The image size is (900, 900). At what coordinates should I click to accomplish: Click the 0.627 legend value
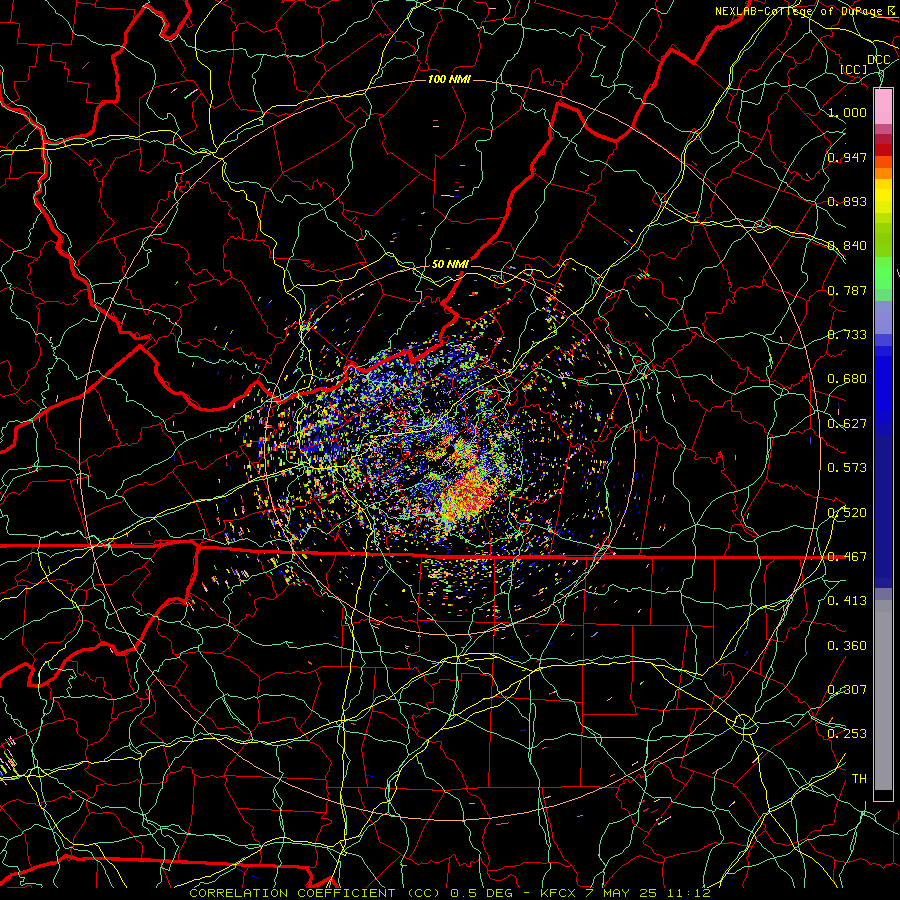(847, 424)
